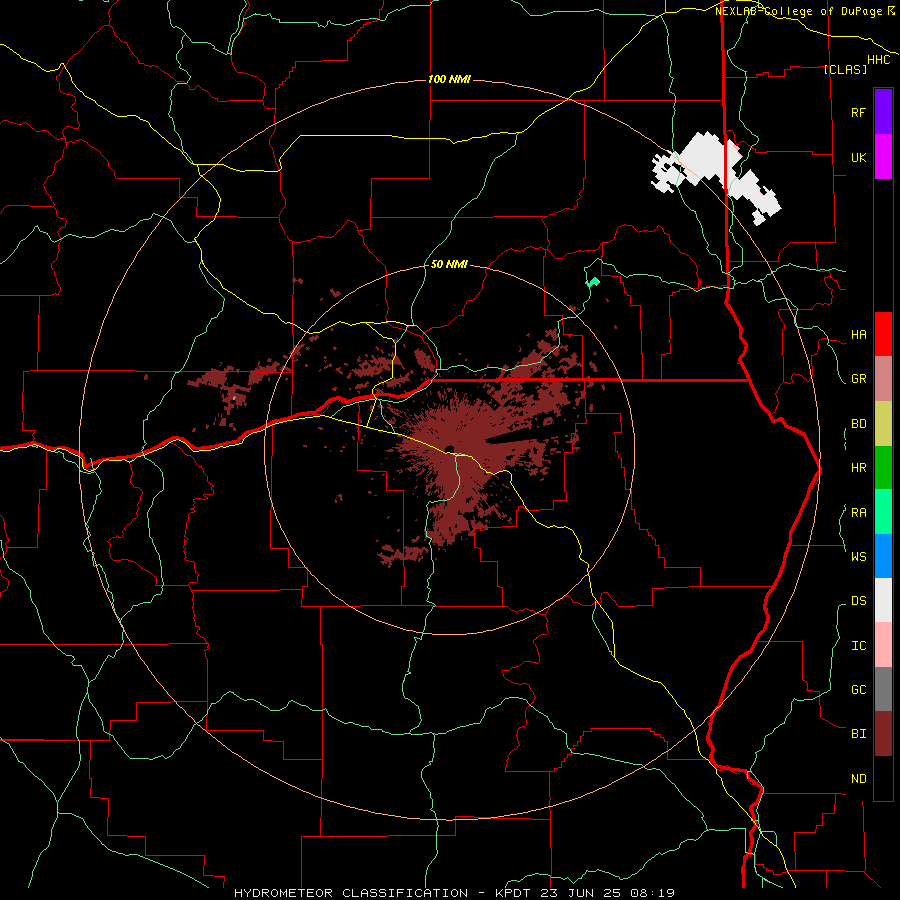Viewport: 900px width, 900px height.
Task: Click the BI legend label
Action: (x=858, y=734)
